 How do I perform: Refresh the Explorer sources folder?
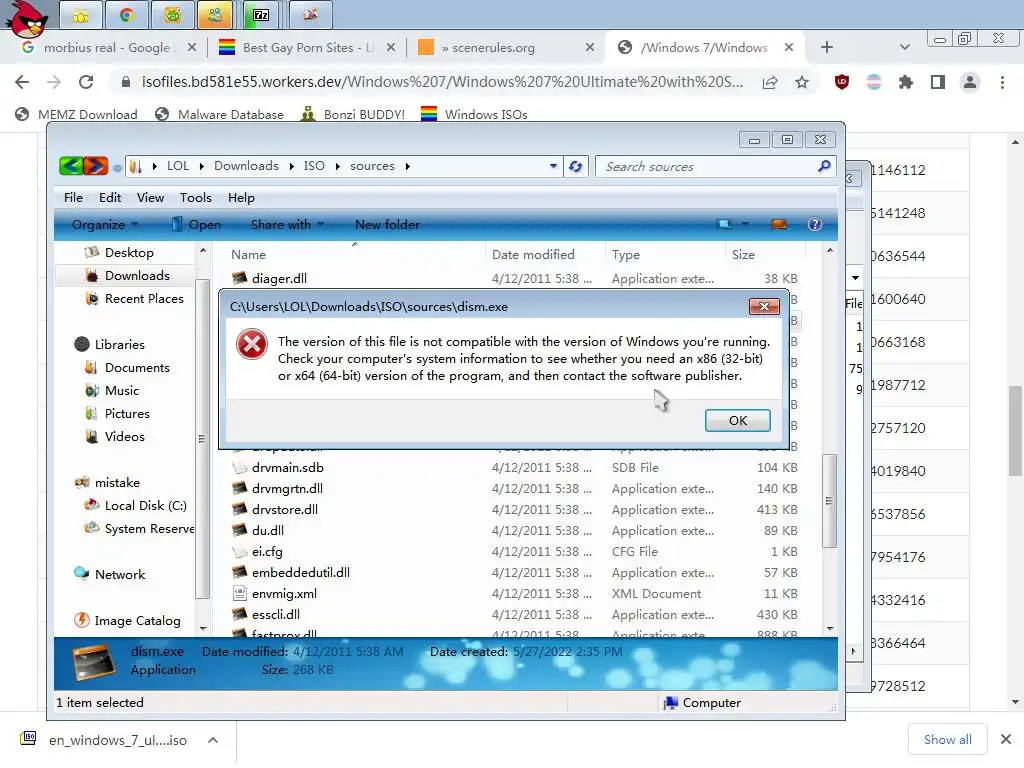click(575, 166)
